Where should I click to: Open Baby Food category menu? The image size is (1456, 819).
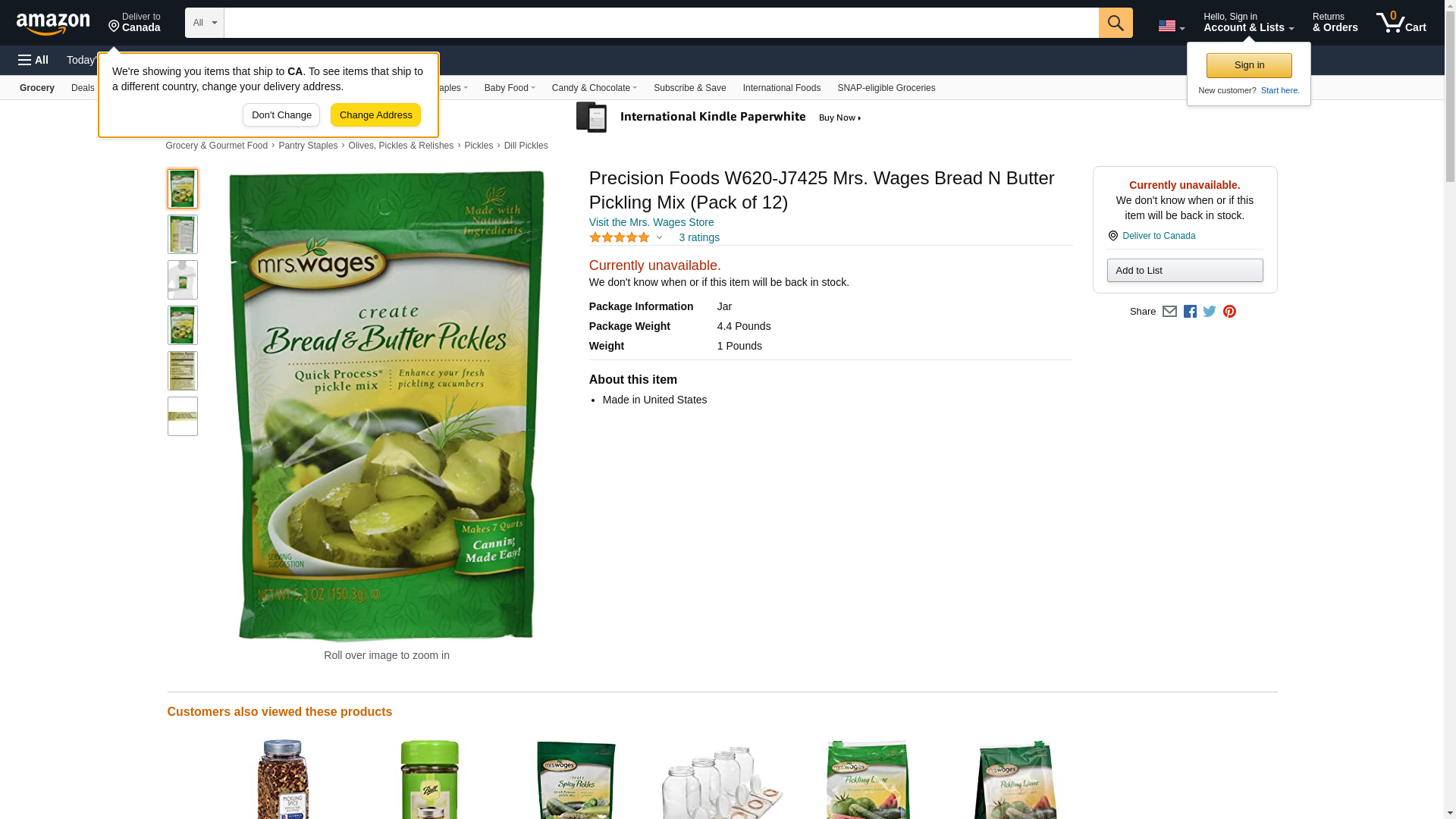[510, 88]
